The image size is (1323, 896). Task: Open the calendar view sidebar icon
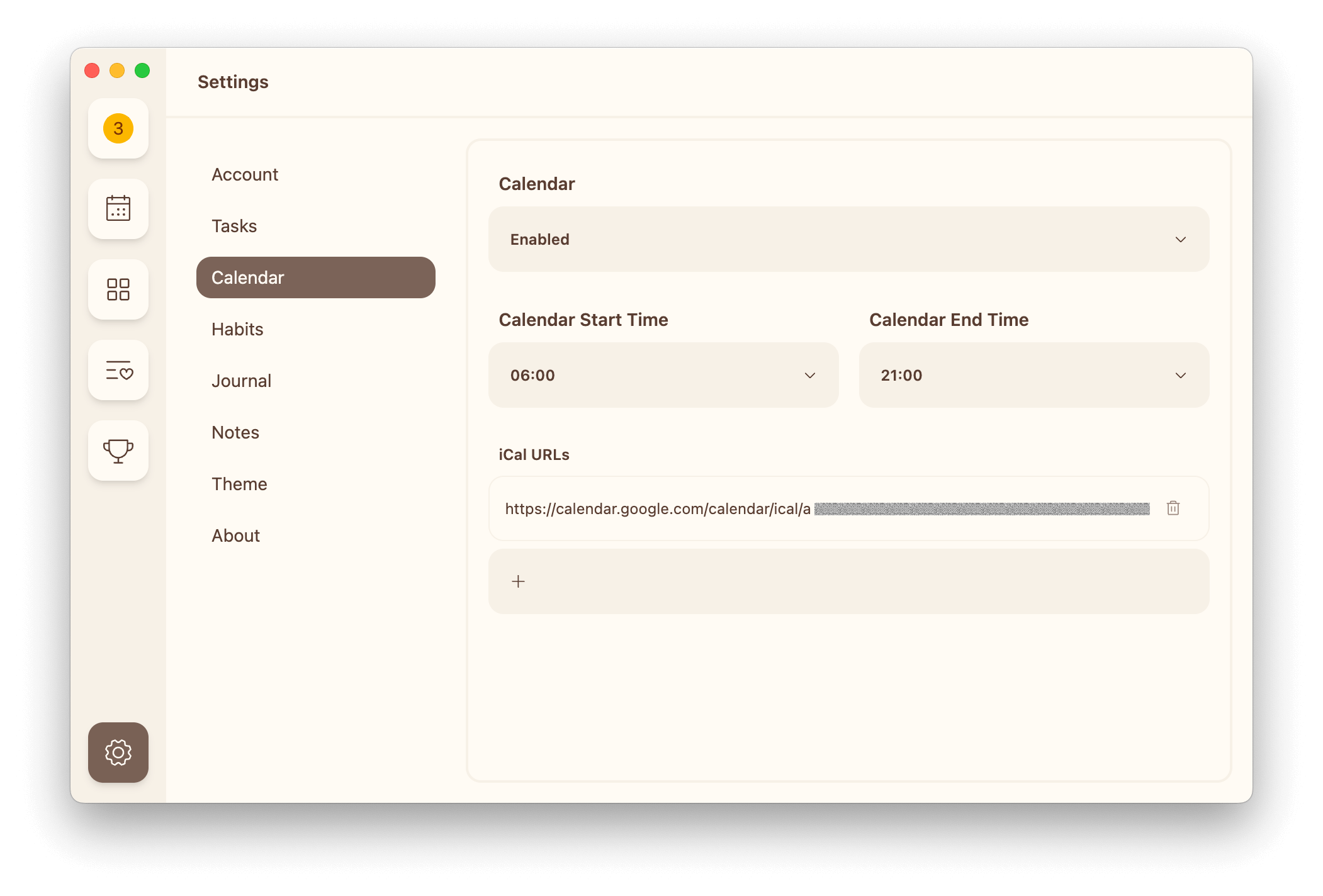click(x=118, y=209)
